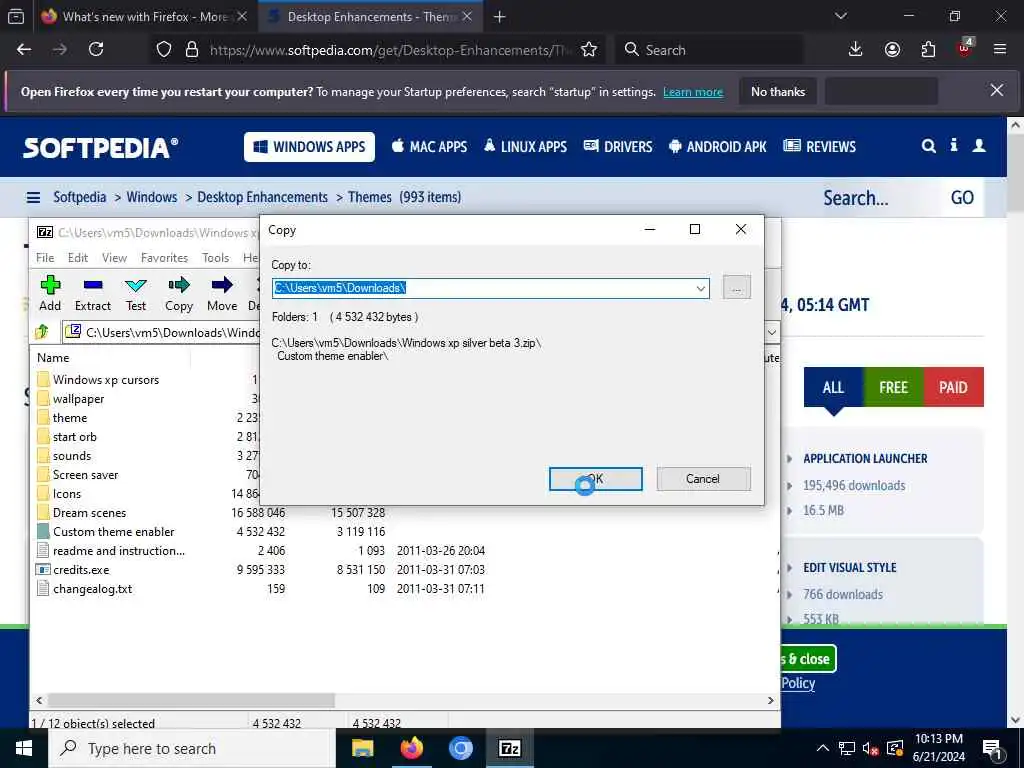Open a new Firefox tab
Screen dimensions: 1024x768
(500, 17)
